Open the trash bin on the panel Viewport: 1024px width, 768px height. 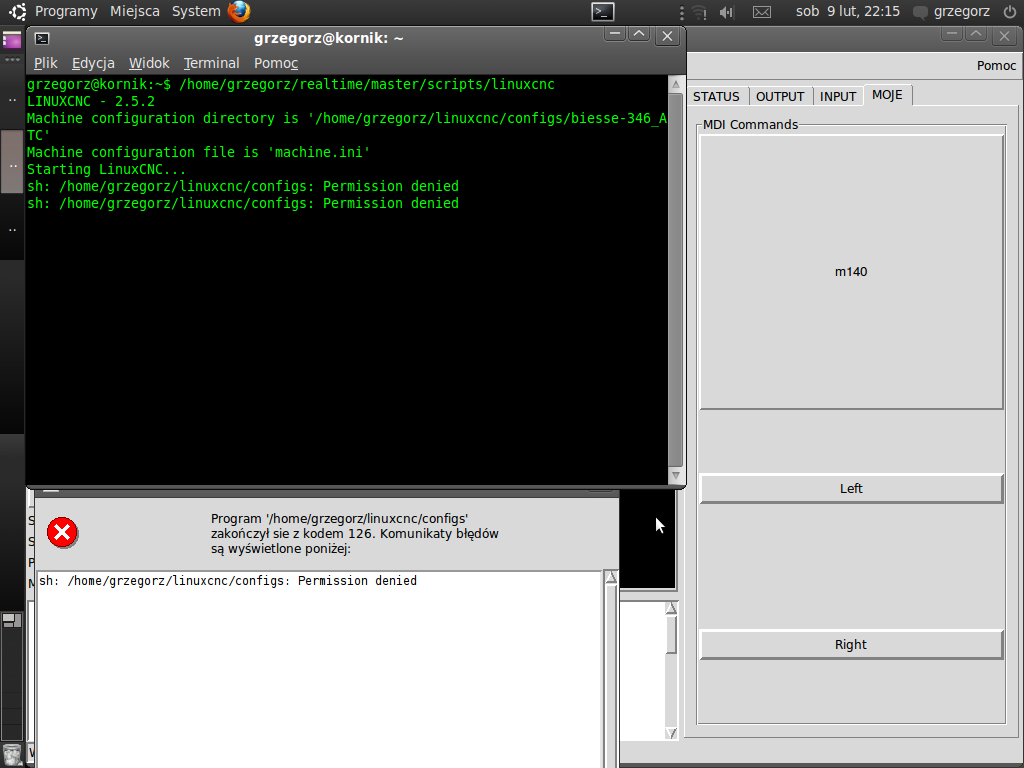point(12,756)
